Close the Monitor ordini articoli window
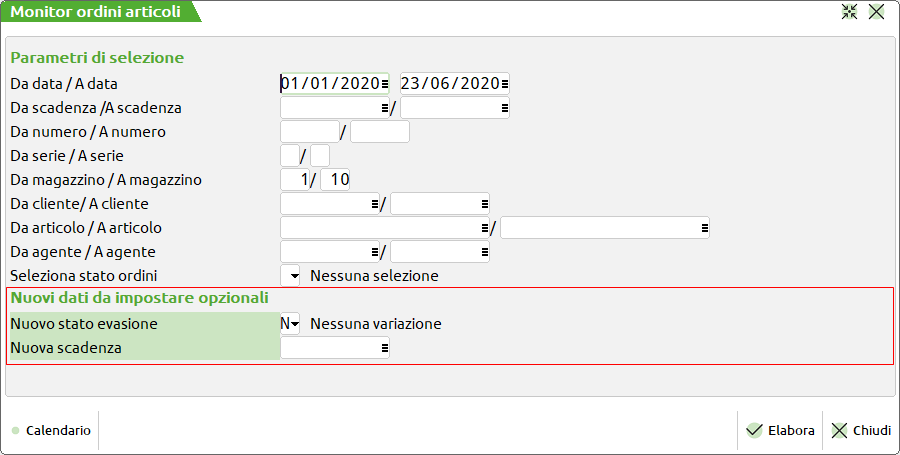This screenshot has height=455, width=900. pos(877,12)
